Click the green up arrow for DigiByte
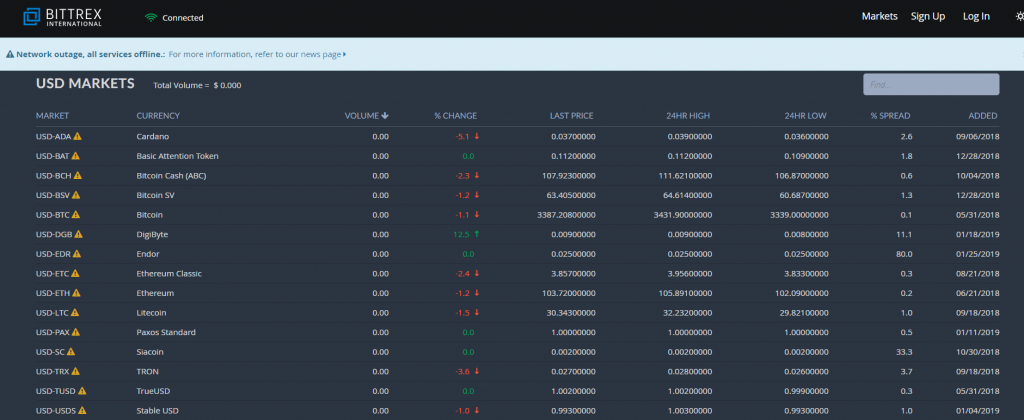The image size is (1024, 420). [x=477, y=234]
